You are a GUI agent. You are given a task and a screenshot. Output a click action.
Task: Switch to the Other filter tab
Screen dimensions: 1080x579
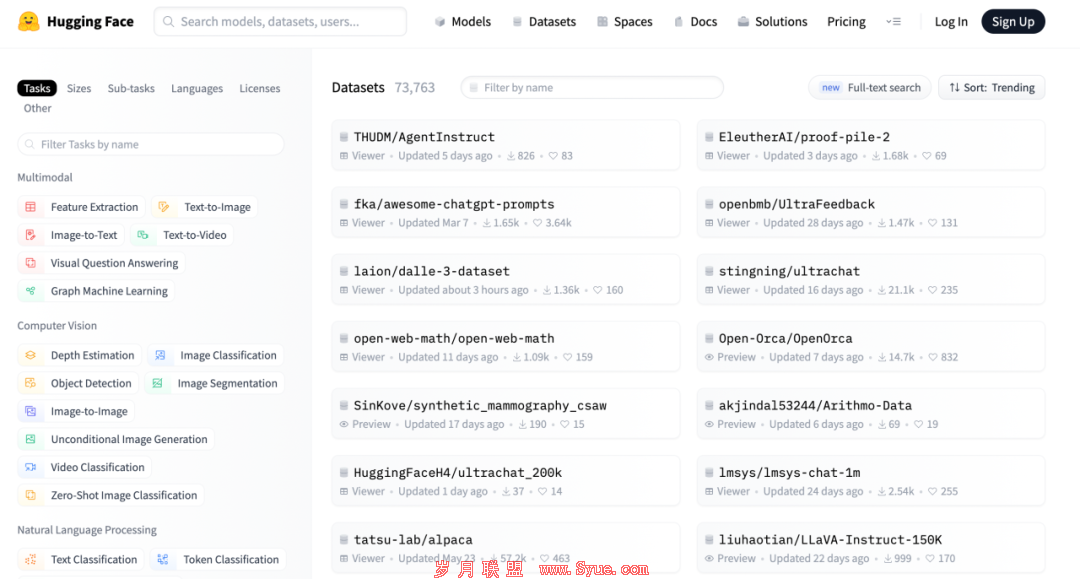(x=37, y=108)
